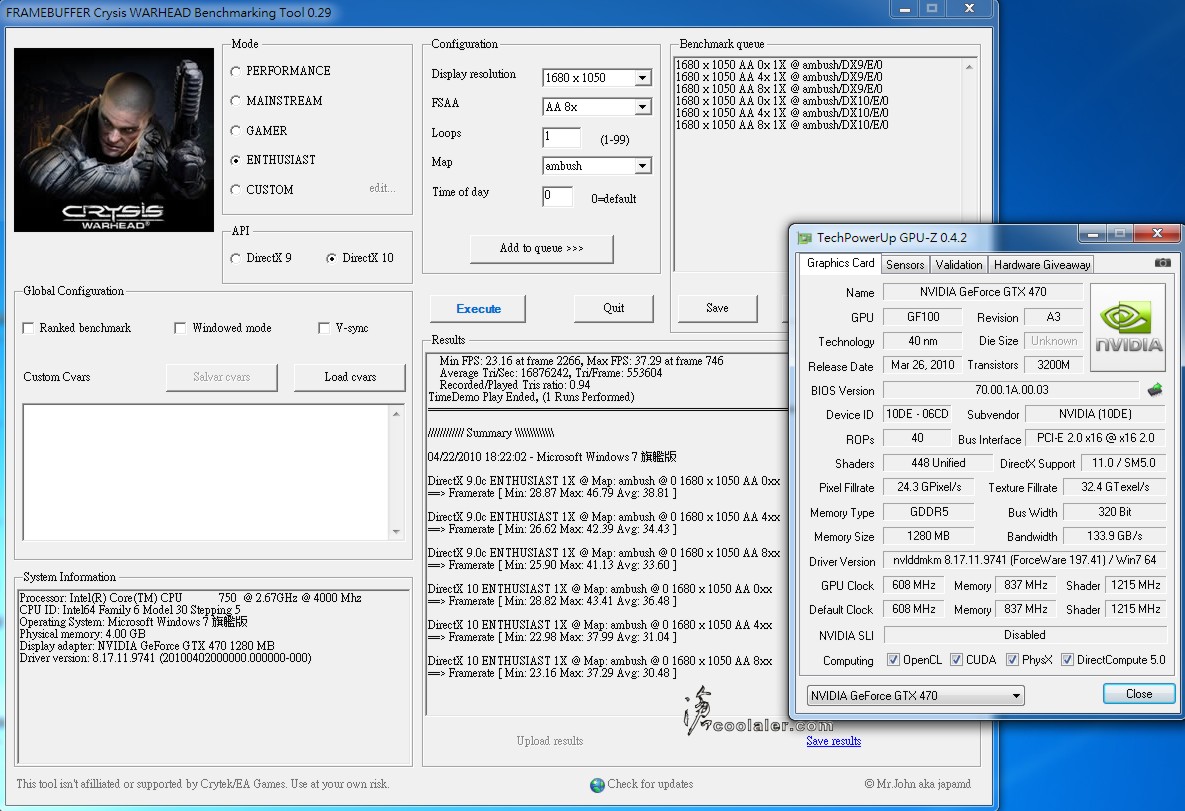1185x811 pixels.
Task: Click Add to queue button
Action: pyautogui.click(x=541, y=249)
